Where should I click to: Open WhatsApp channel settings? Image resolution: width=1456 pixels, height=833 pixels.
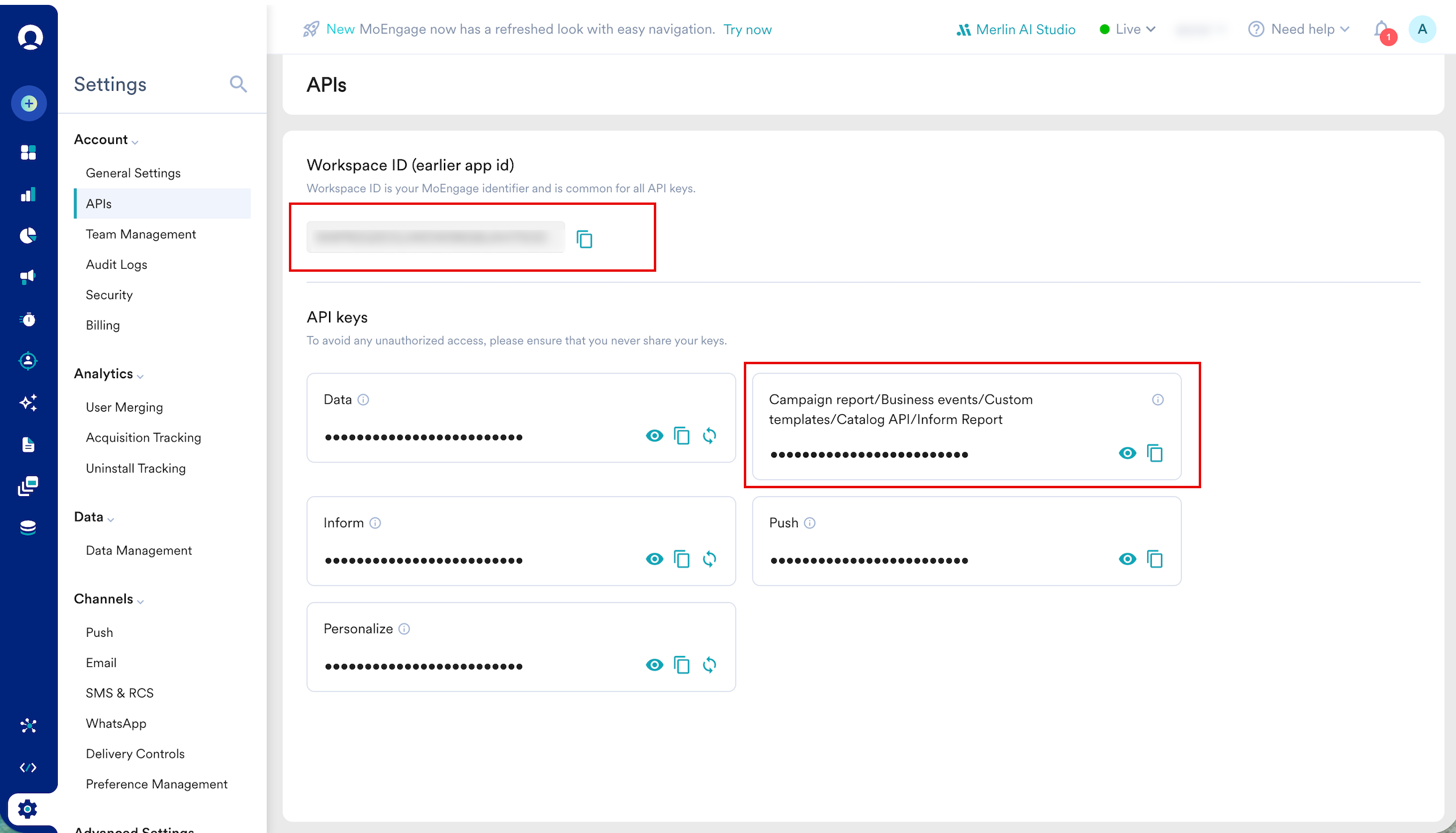tap(116, 724)
